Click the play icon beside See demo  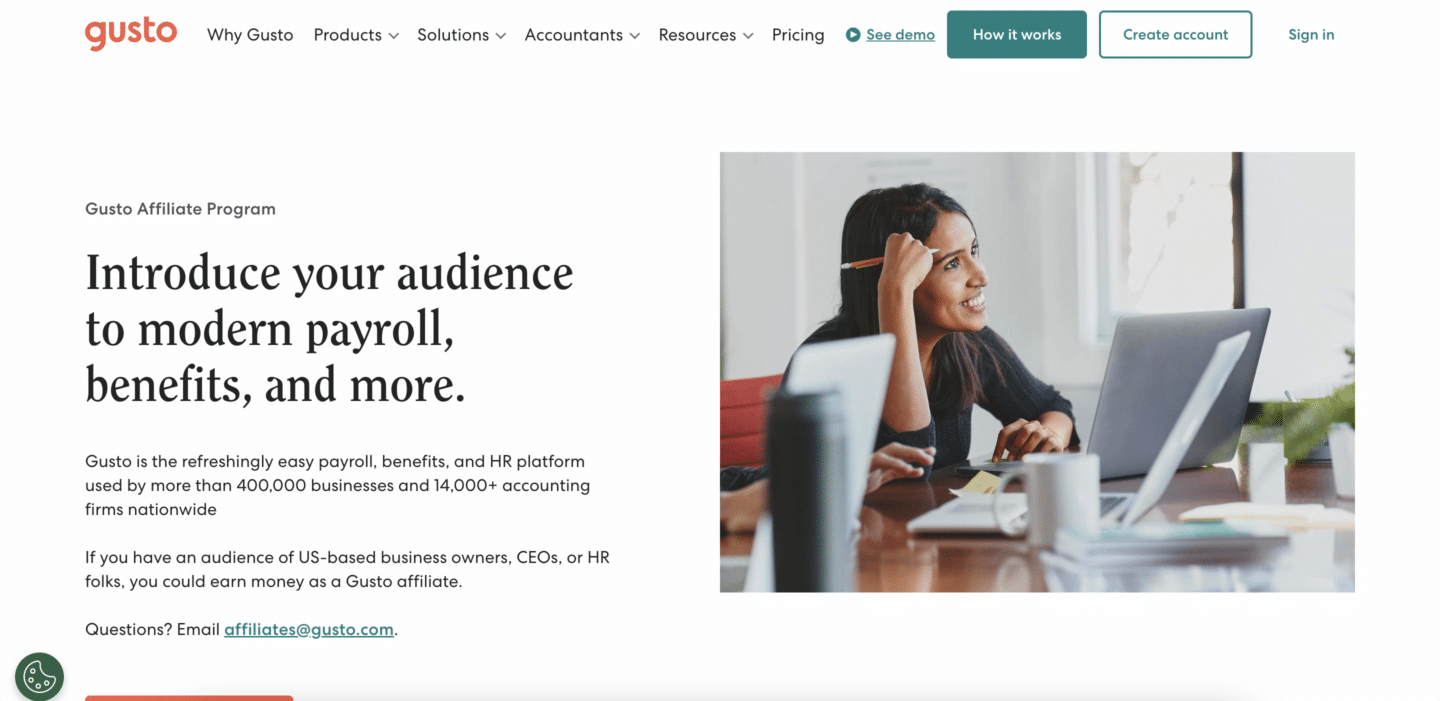(x=853, y=35)
